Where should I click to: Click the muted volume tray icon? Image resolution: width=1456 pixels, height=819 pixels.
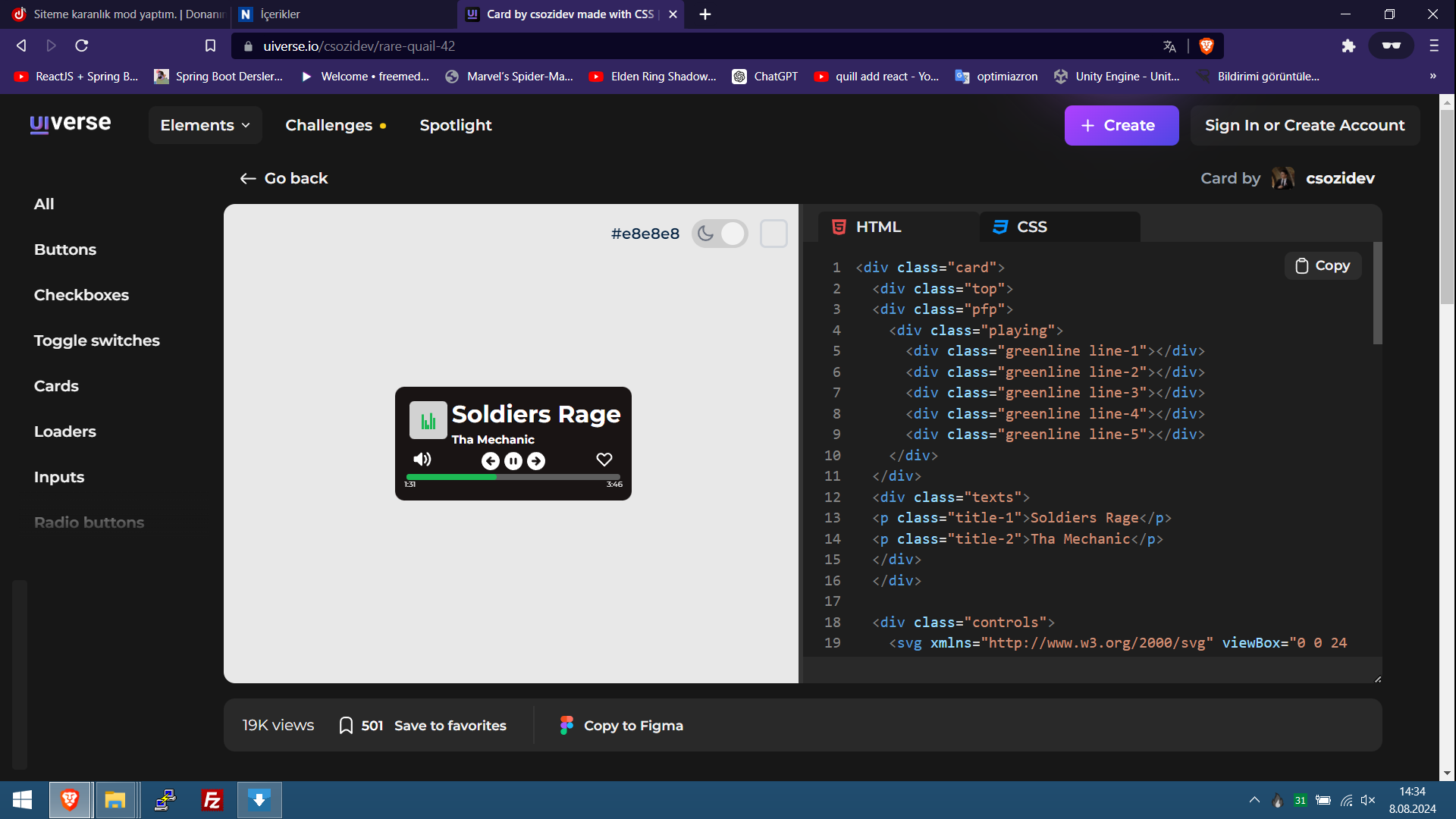pyautogui.click(x=1368, y=800)
